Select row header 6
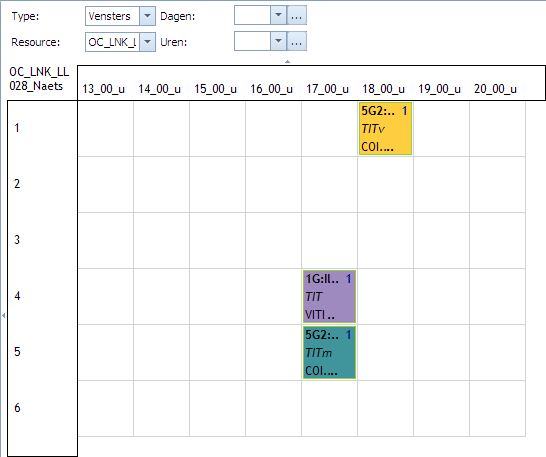Image resolution: width=546 pixels, height=457 pixels. 17,408
